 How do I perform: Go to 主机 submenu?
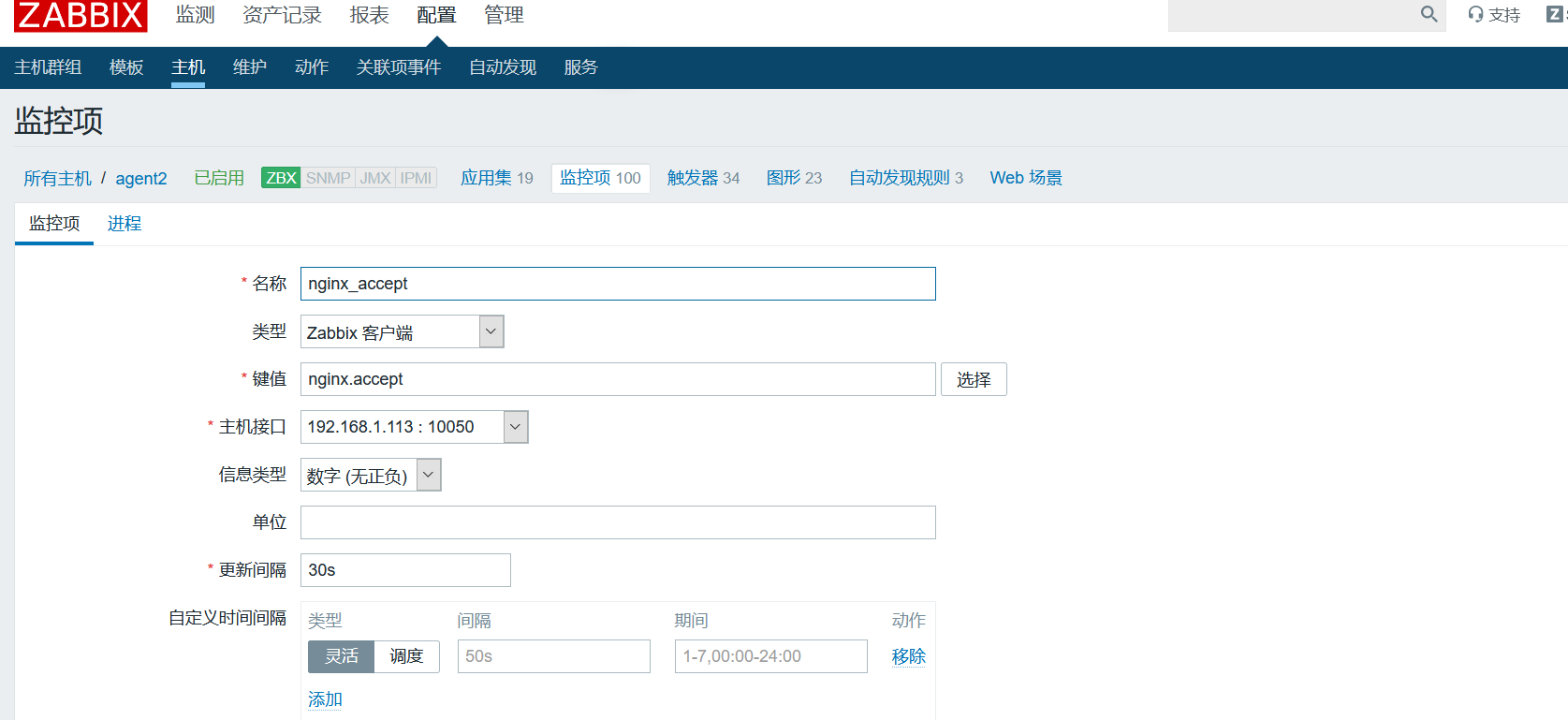pyautogui.click(x=188, y=67)
